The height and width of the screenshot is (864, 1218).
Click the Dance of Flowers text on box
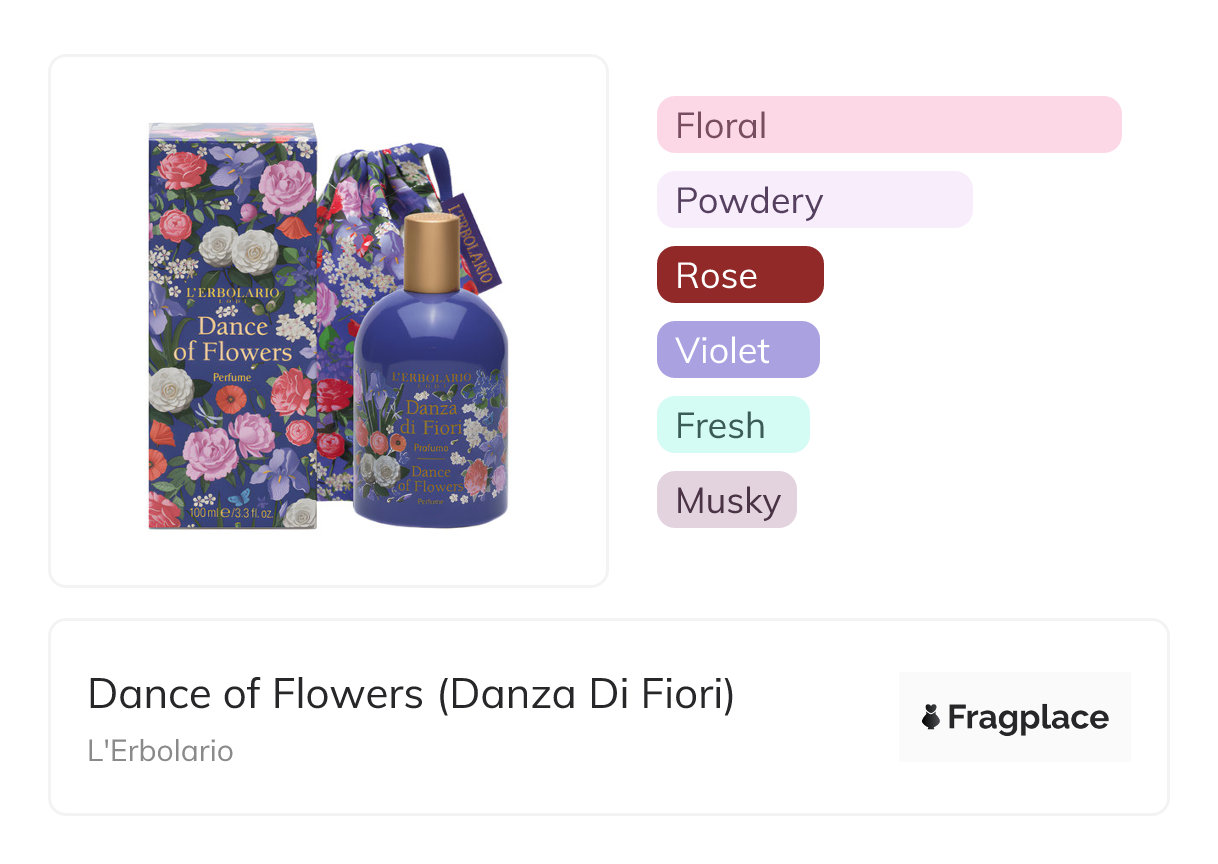click(232, 339)
